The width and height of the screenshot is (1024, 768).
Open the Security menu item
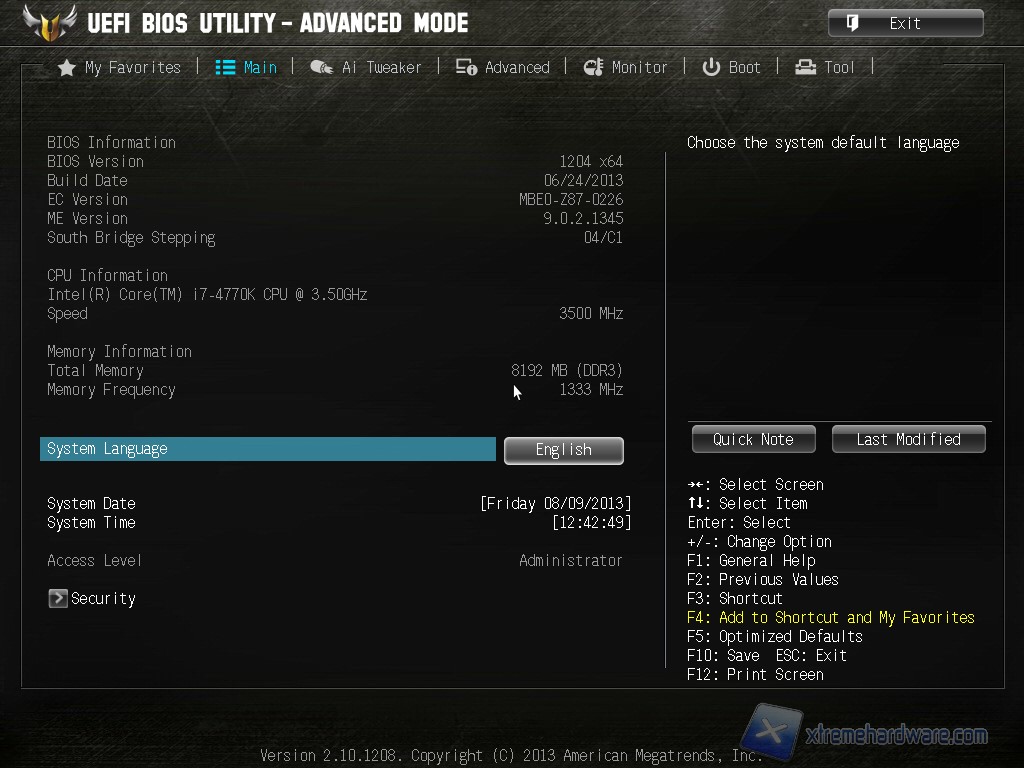point(92,598)
